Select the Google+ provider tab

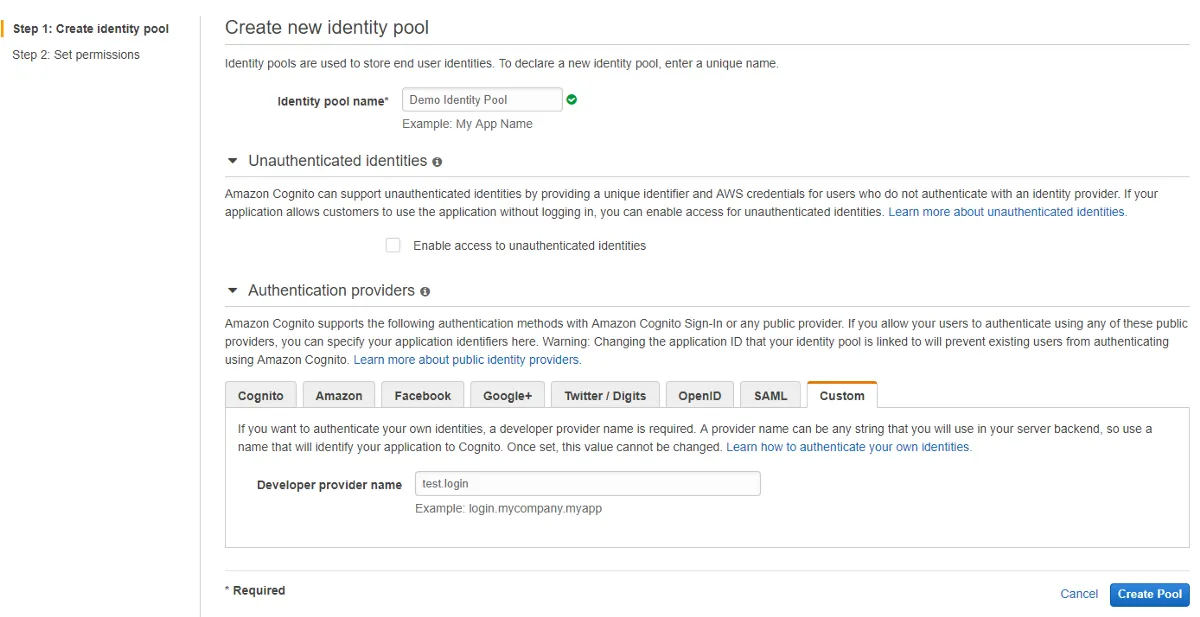507,395
